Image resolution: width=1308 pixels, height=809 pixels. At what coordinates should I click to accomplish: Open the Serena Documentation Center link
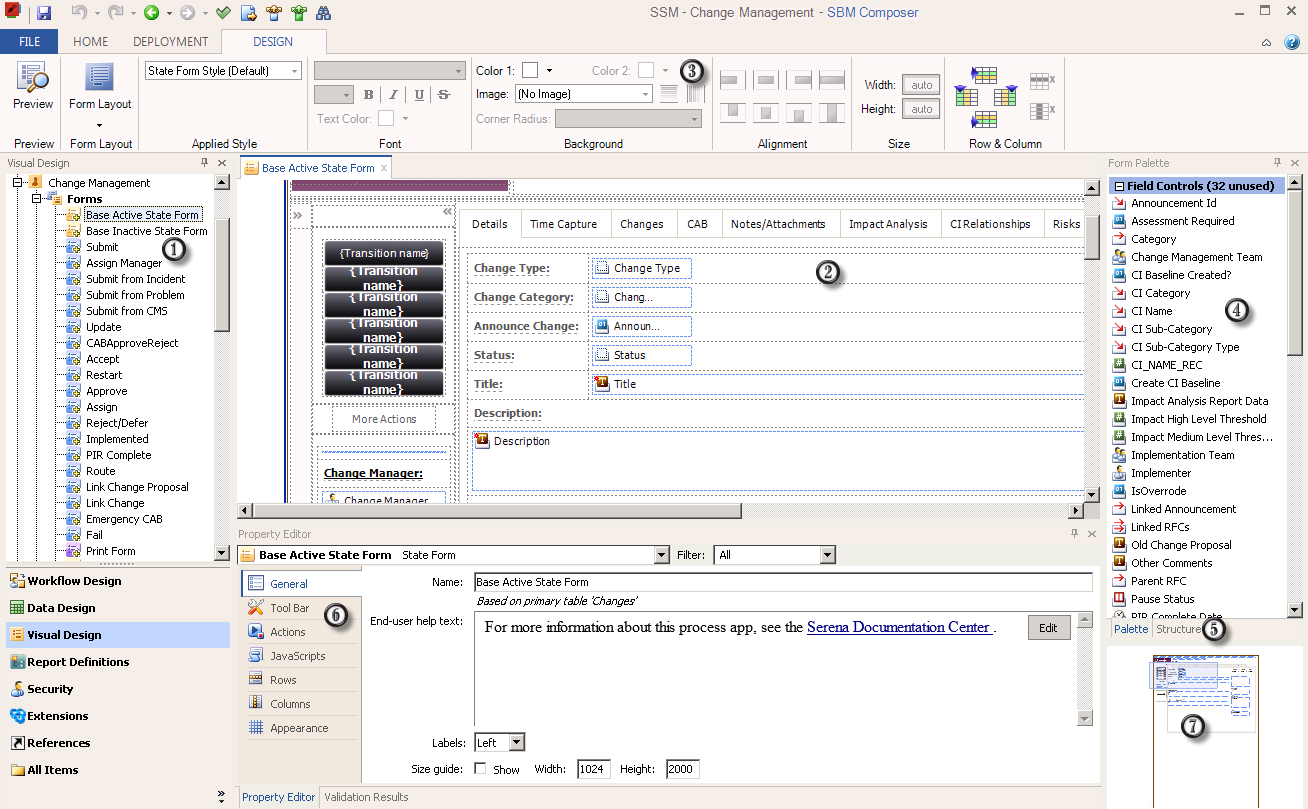point(898,627)
